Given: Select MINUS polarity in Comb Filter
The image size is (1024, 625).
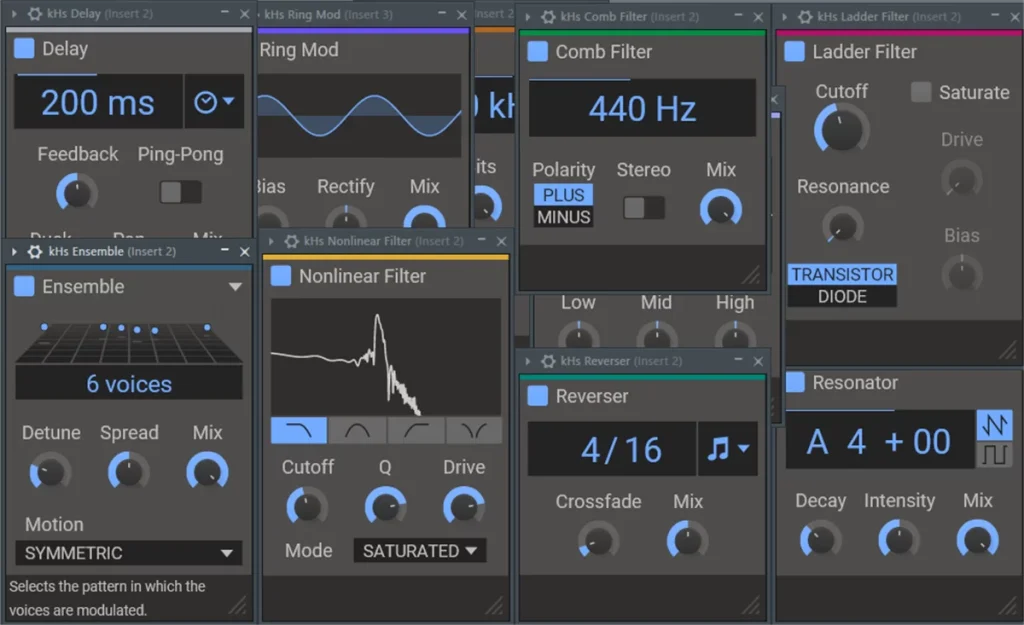Looking at the screenshot, I should click(x=563, y=217).
